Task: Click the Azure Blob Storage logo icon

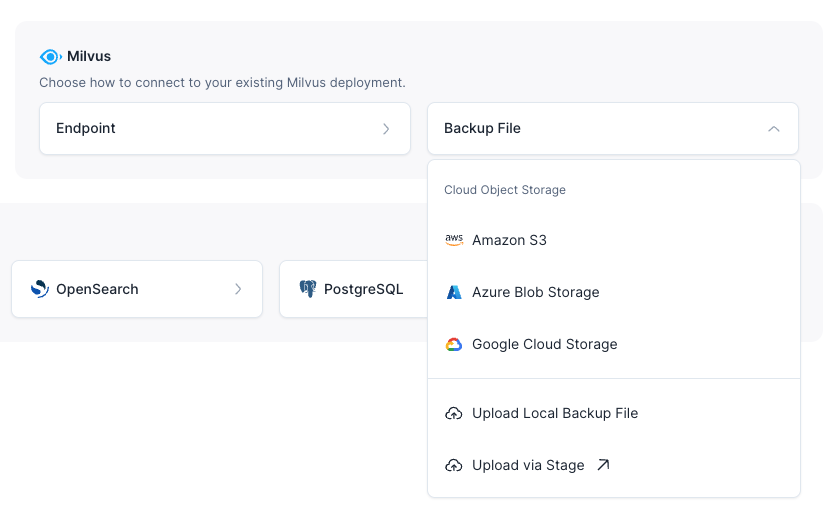Action: (454, 292)
